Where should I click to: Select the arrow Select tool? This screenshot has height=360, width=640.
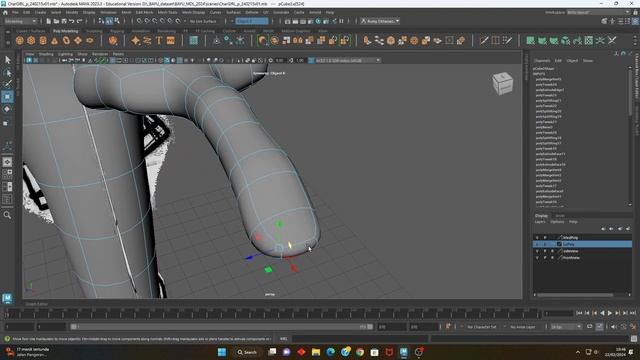[x=7, y=60]
